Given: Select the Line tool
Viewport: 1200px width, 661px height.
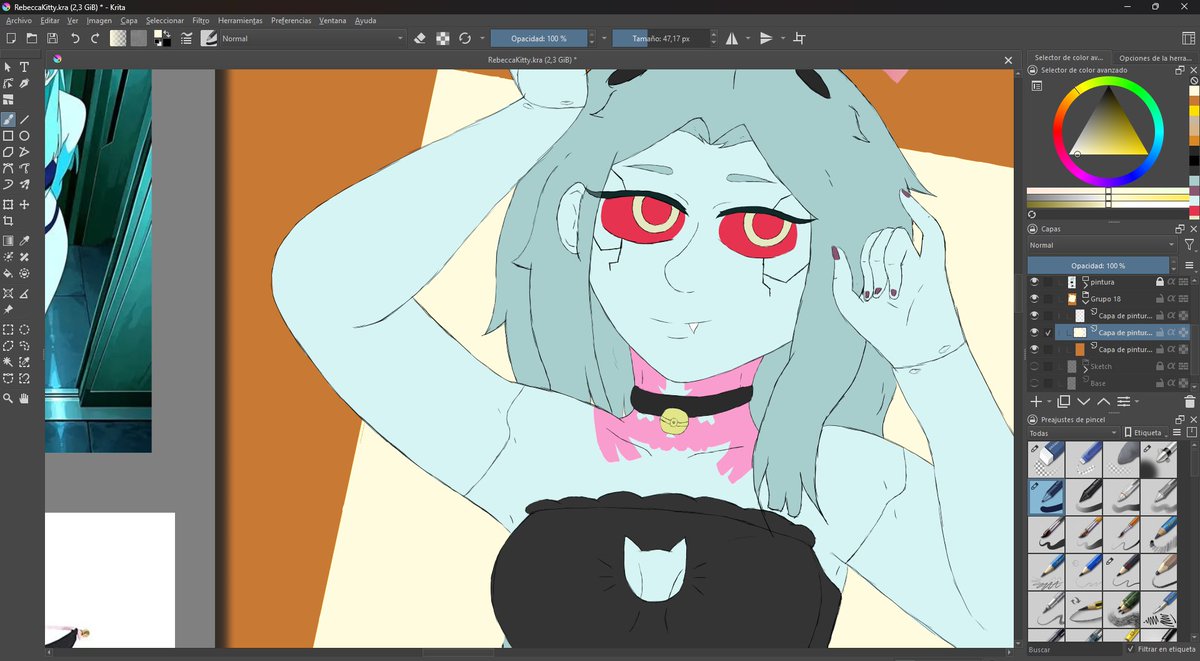Looking at the screenshot, I should (x=24, y=119).
